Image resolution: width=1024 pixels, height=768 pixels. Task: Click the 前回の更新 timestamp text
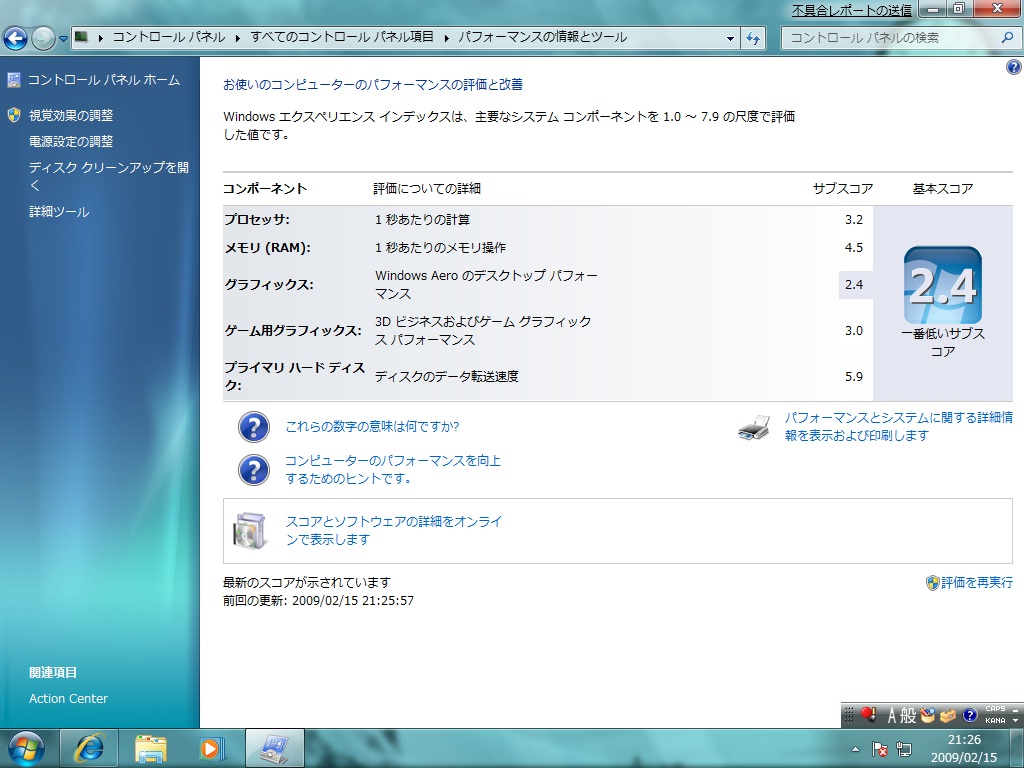(x=318, y=601)
